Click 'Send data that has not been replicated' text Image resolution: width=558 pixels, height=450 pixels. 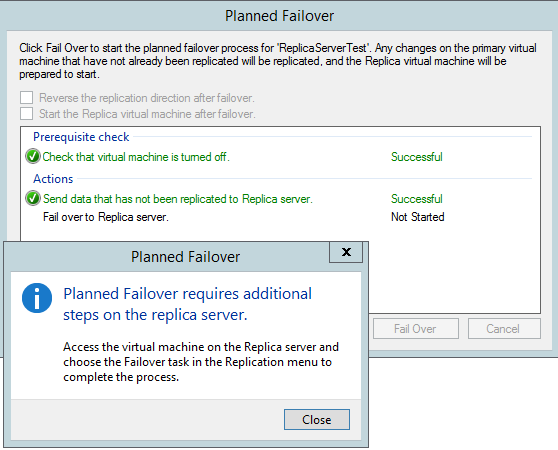(178, 199)
